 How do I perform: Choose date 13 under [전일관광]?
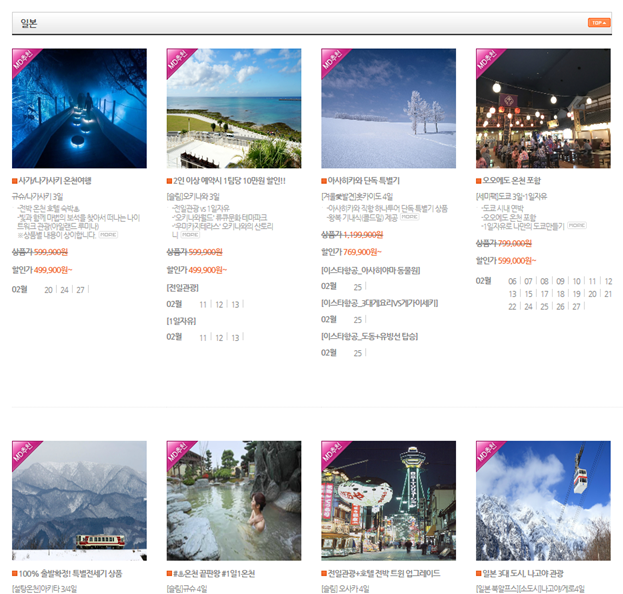(x=235, y=305)
